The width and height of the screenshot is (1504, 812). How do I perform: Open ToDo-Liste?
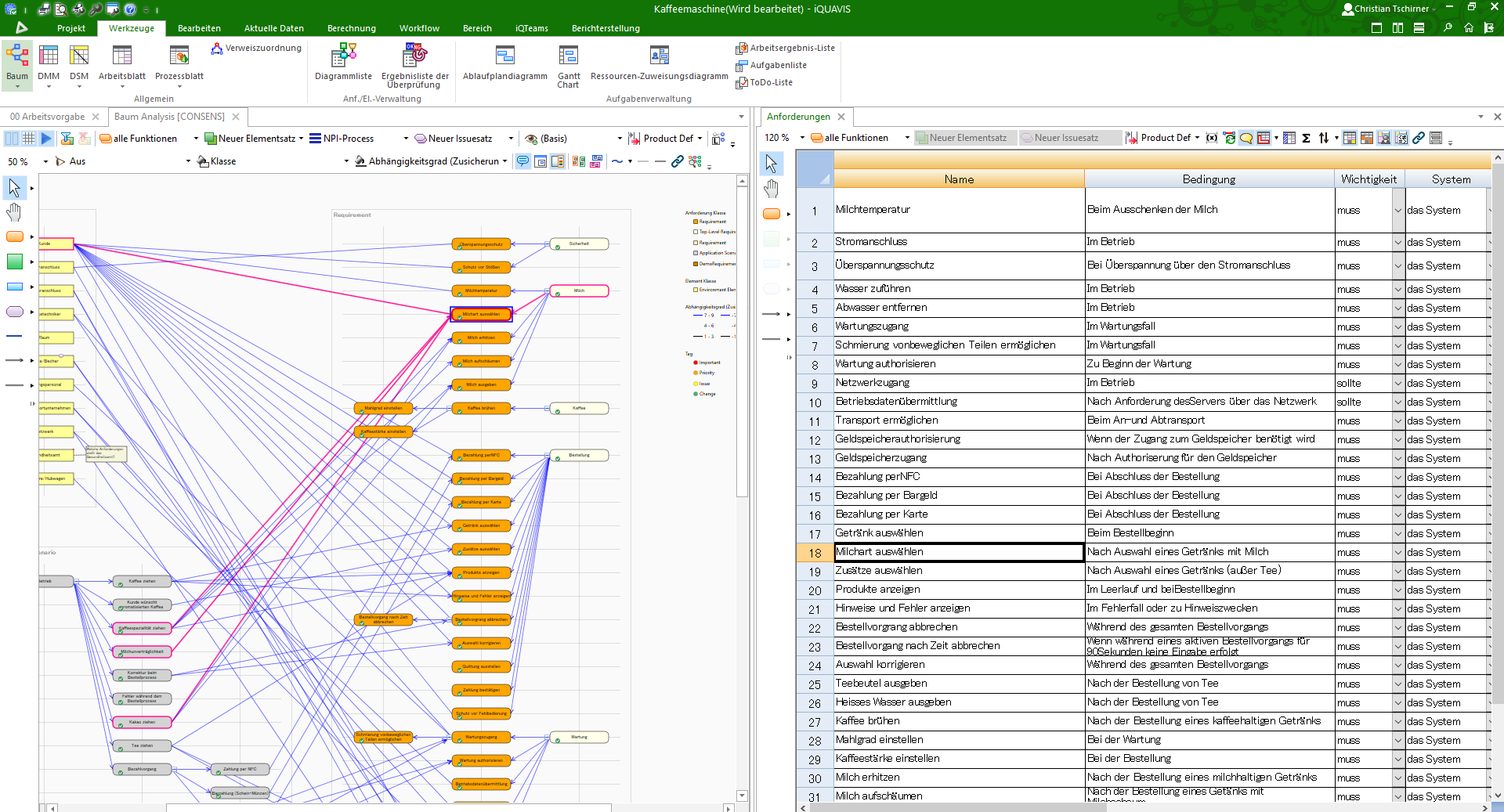pyautogui.click(x=765, y=83)
